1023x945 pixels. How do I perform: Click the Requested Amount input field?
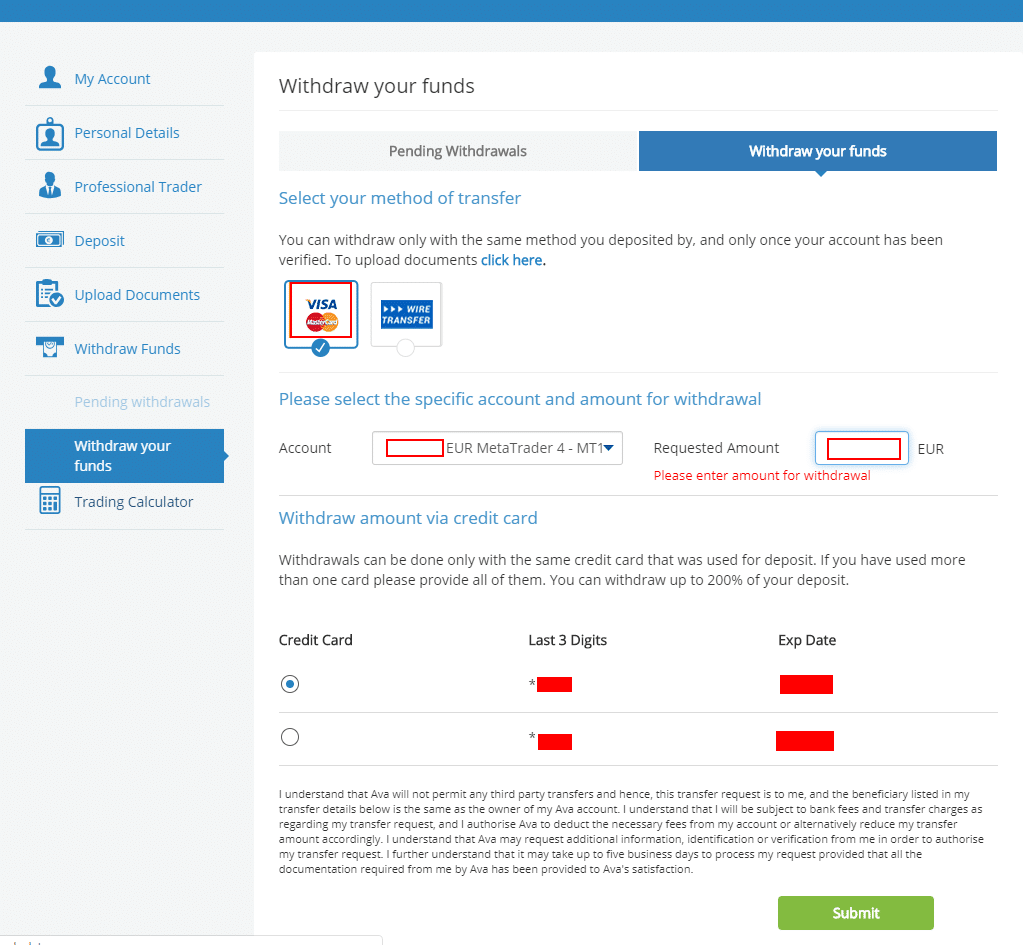(861, 448)
